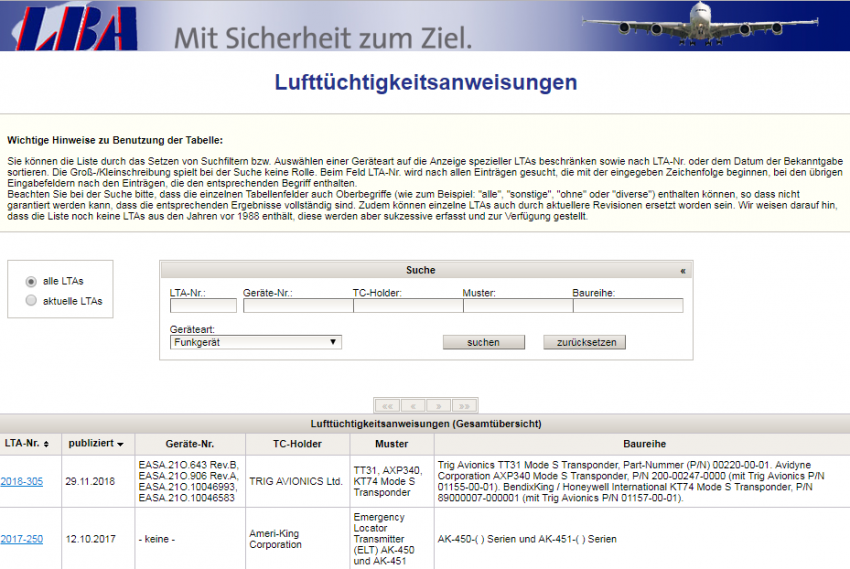Image resolution: width=850 pixels, height=569 pixels.
Task: Click the zurücksetzen button
Action: (x=585, y=342)
